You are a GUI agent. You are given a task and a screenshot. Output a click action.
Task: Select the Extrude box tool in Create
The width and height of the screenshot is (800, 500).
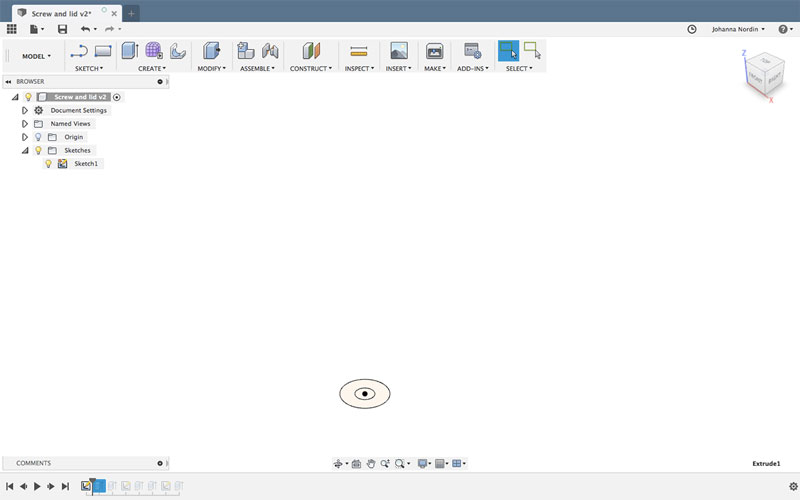(x=130, y=51)
